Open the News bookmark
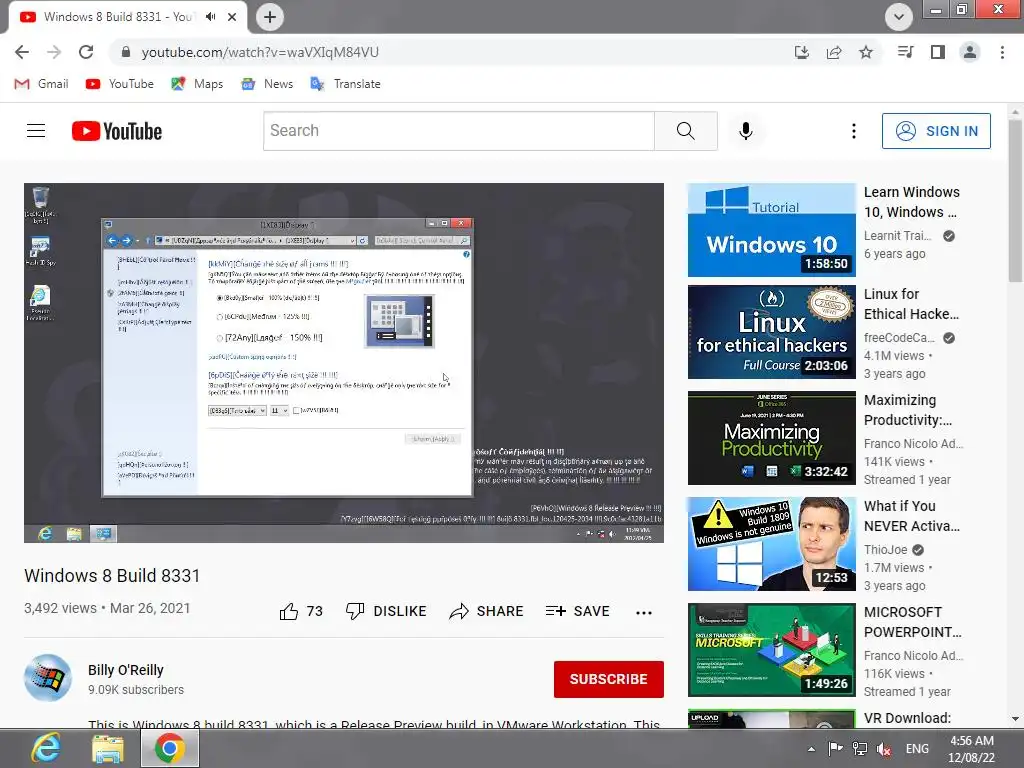The height and width of the screenshot is (768, 1024). pos(266,84)
